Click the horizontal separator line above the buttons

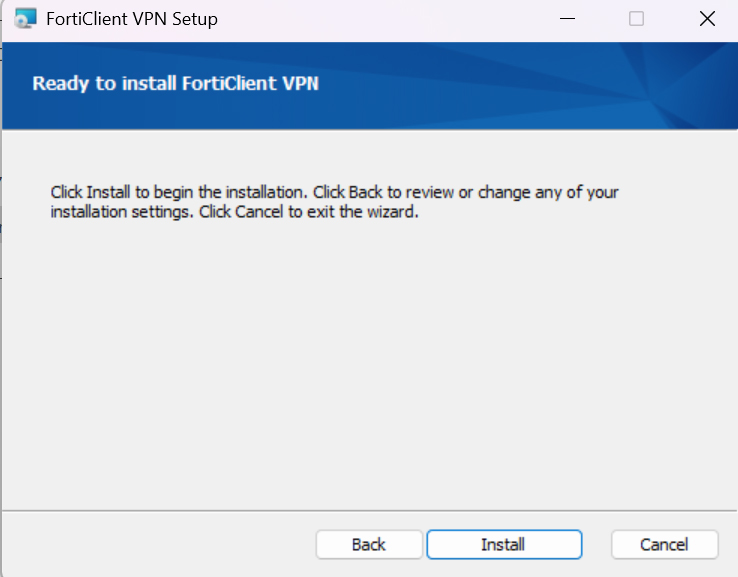370,510
